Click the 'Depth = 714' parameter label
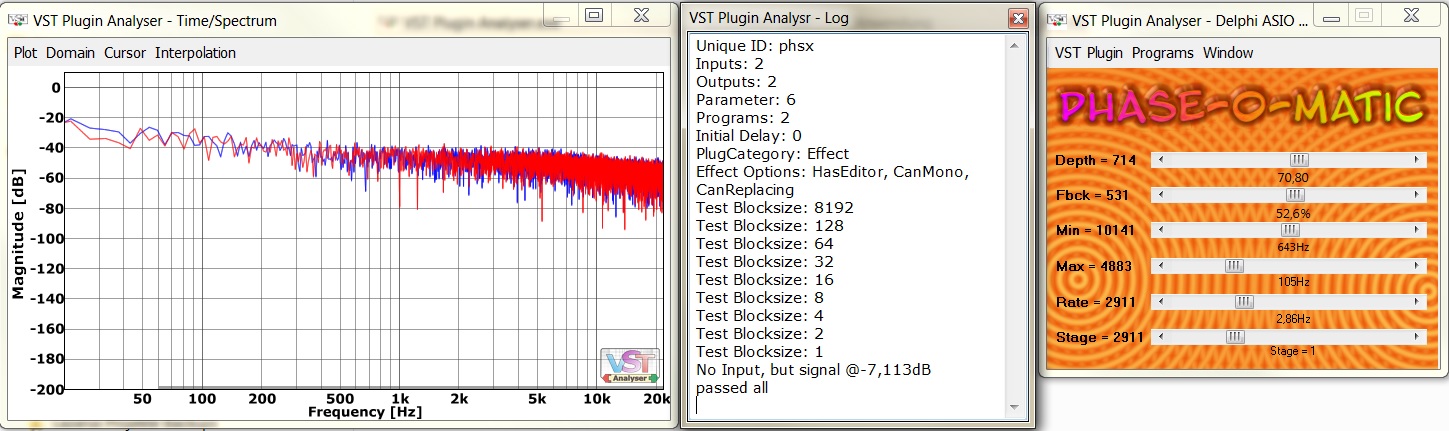Viewport: 1449px width, 431px height. (1096, 160)
